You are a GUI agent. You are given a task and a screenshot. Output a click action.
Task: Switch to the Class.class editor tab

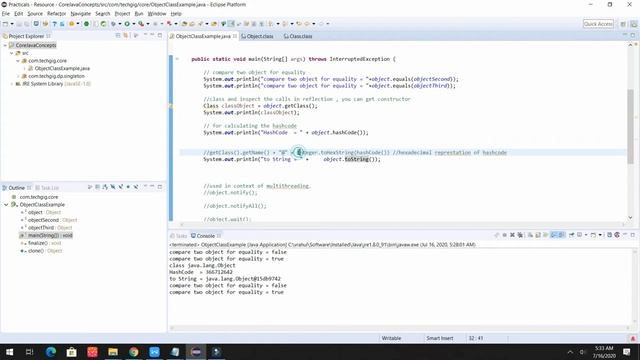(x=298, y=36)
